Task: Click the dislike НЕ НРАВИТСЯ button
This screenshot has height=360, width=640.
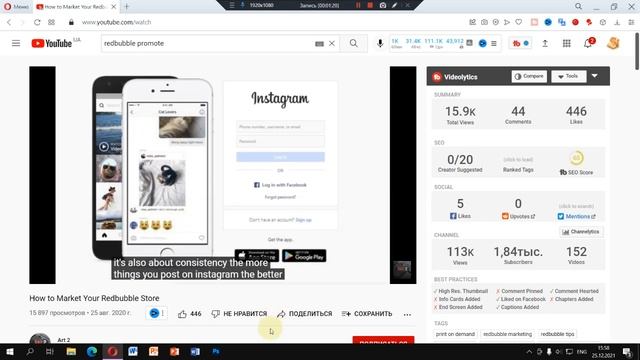Action: coord(239,314)
